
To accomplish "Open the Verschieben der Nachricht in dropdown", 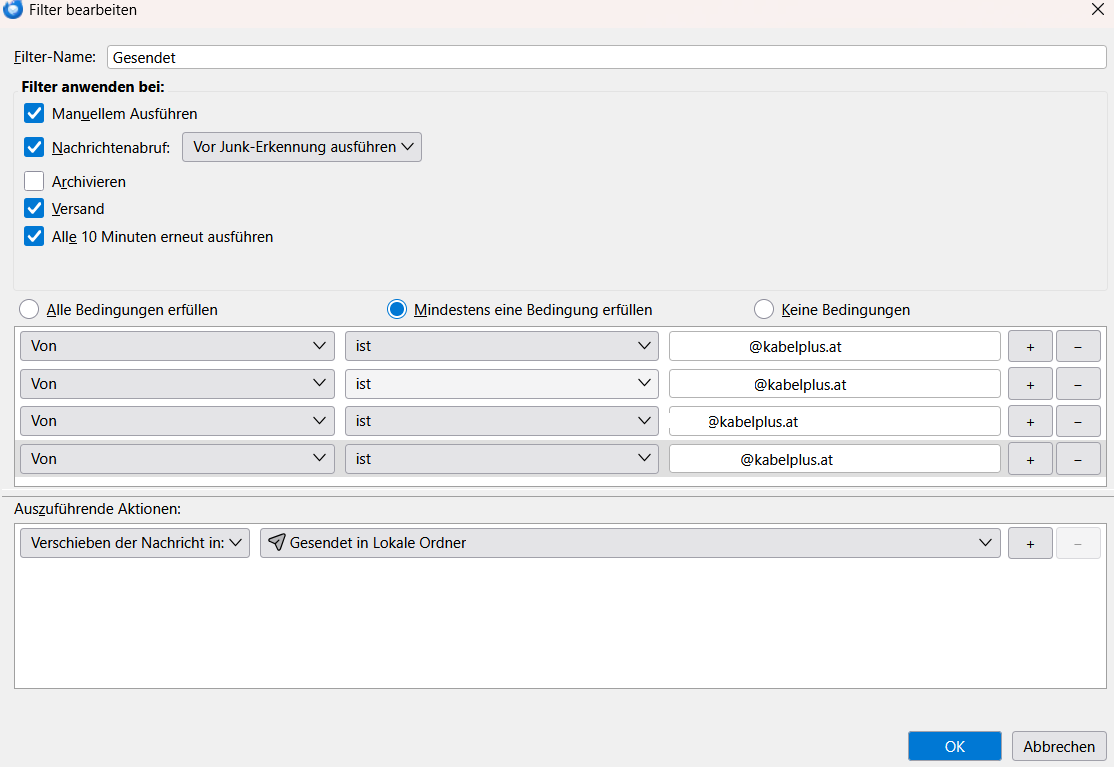I will click(x=135, y=543).
